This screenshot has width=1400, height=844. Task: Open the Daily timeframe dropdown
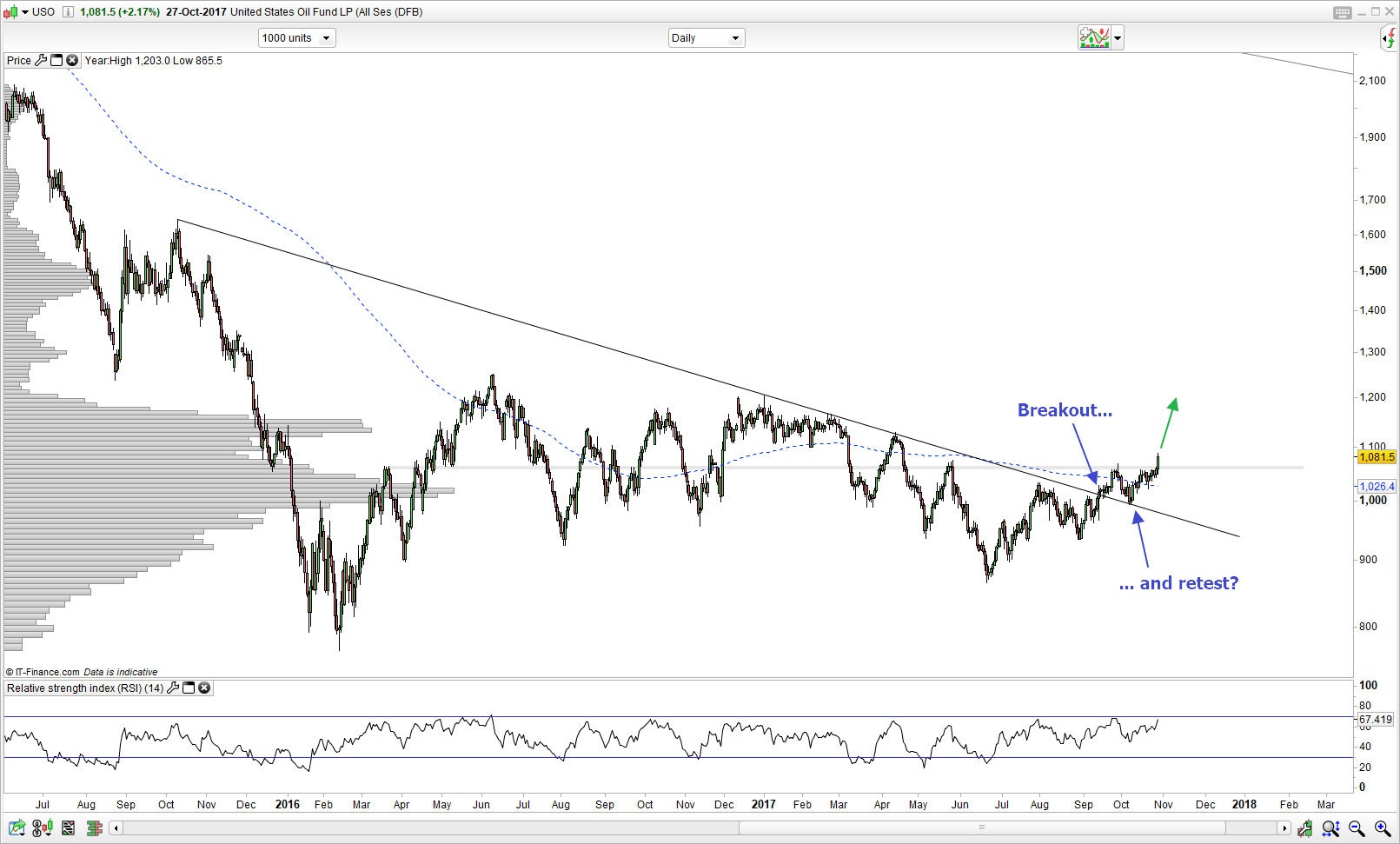[x=706, y=38]
